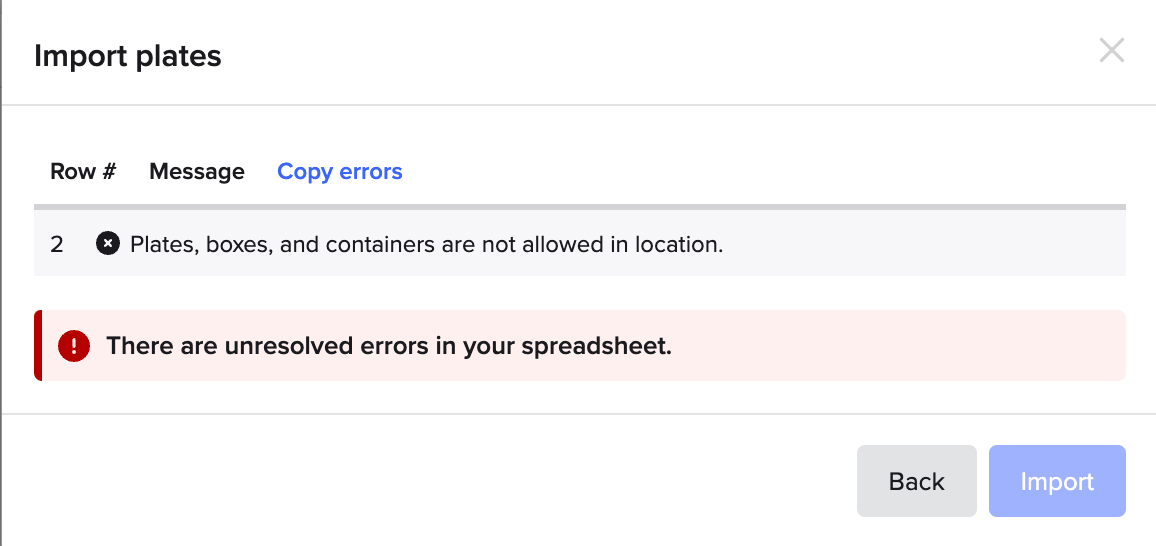The width and height of the screenshot is (1156, 546).
Task: Go back with the Back button
Action: [x=916, y=481]
